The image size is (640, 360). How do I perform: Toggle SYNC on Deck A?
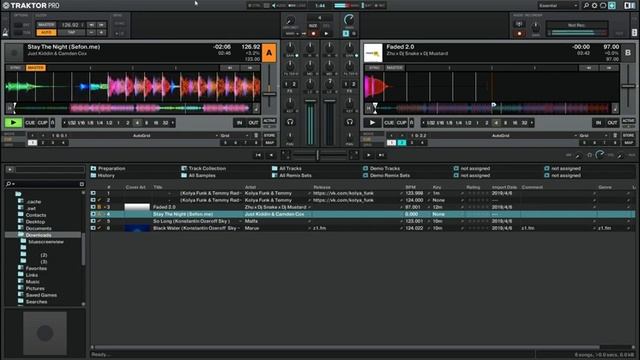[x=16, y=68]
